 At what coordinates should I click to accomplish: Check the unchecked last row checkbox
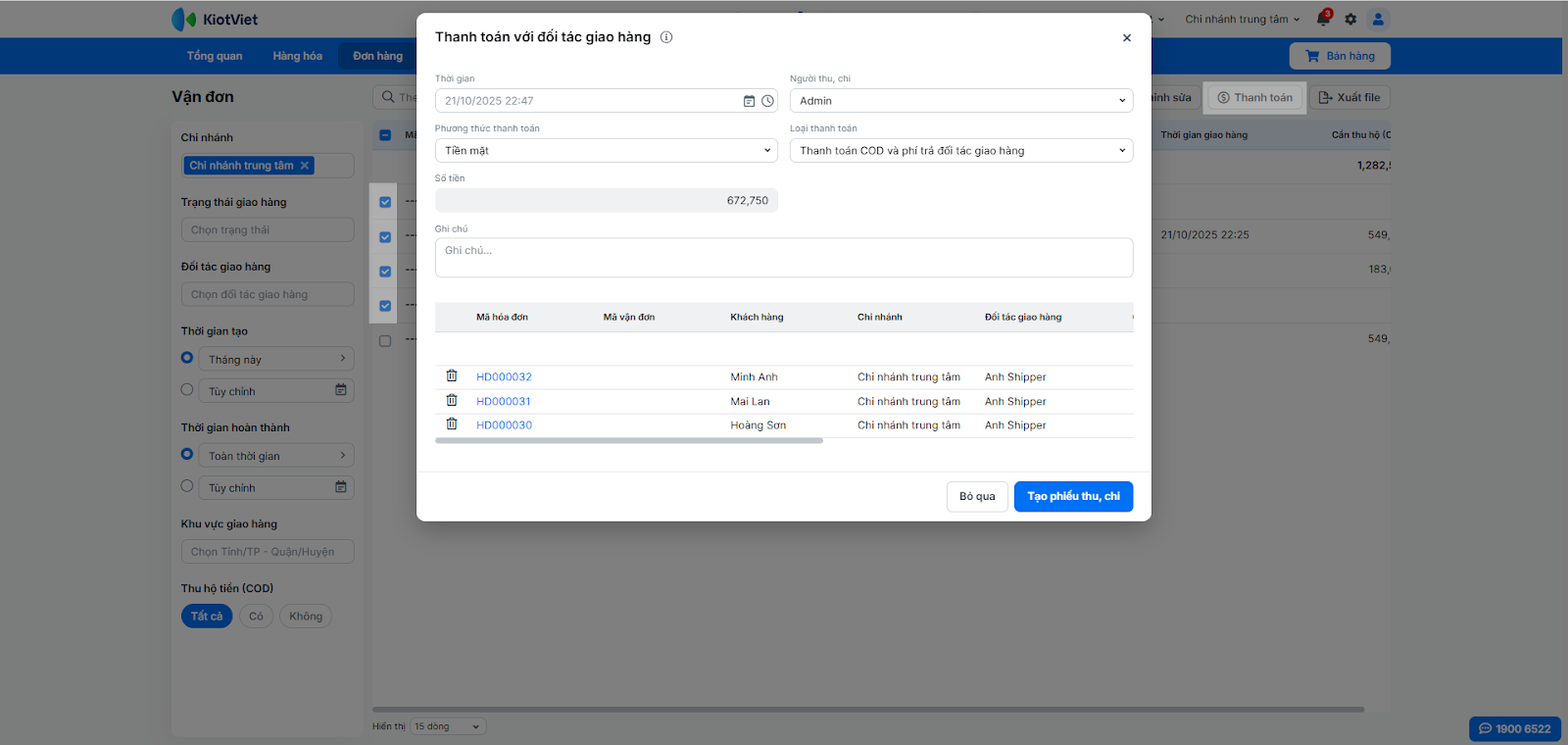coord(385,341)
